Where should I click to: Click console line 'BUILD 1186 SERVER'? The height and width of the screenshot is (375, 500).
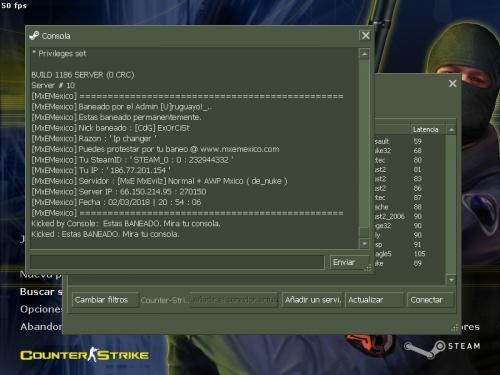pyautogui.click(x=83, y=75)
